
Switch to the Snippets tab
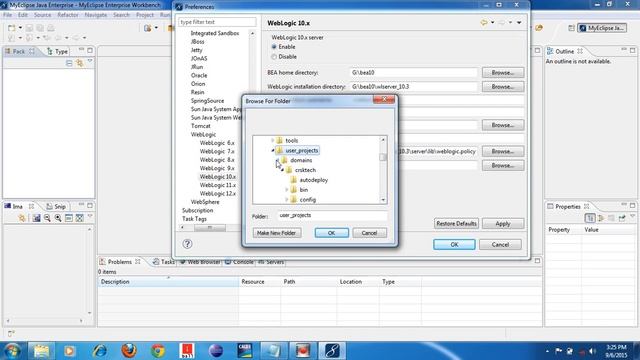click(56, 207)
